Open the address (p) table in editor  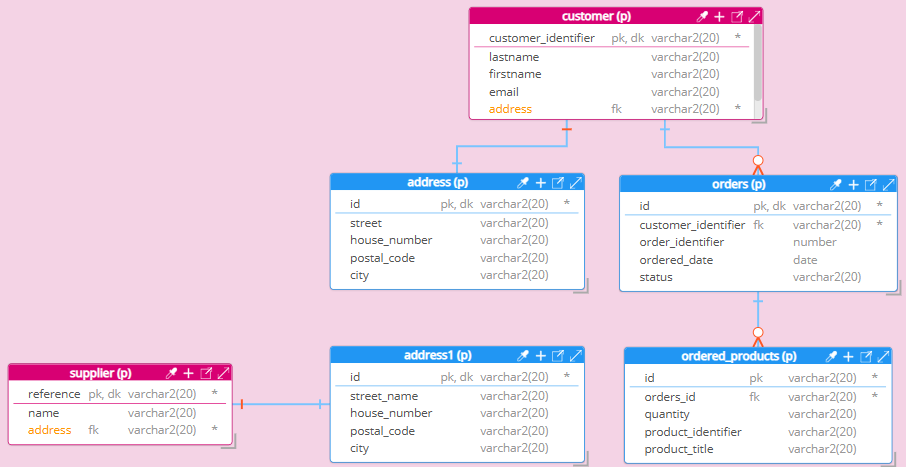click(x=558, y=183)
